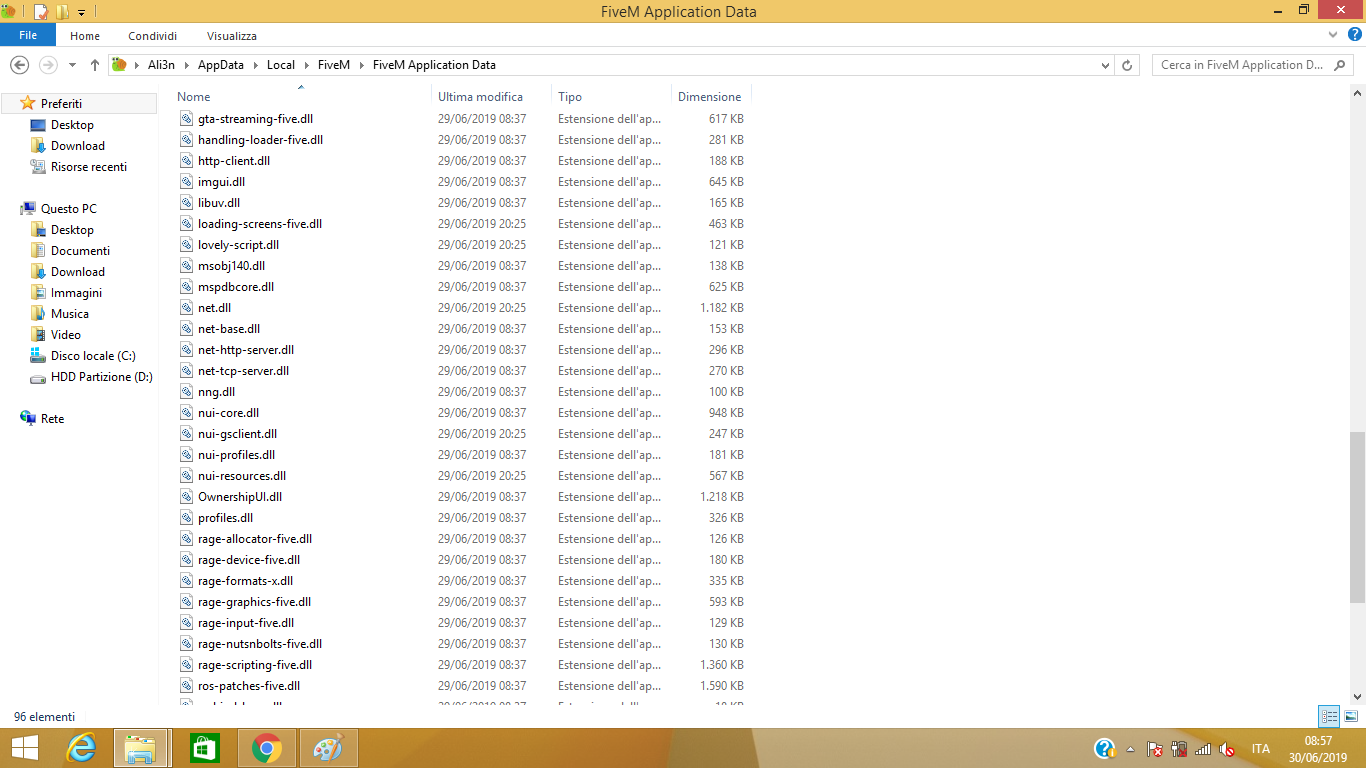Click the vertical scrollbar thumb

[x=1357, y=516]
